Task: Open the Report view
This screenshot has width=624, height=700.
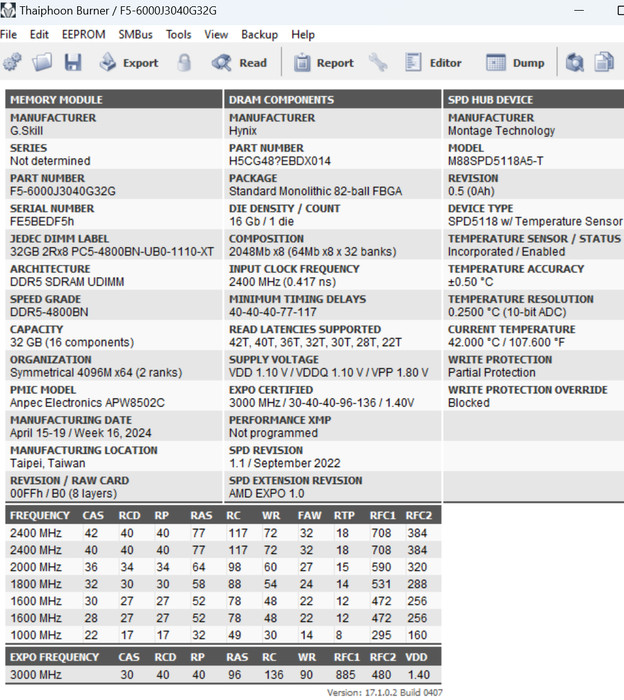Action: (x=324, y=62)
